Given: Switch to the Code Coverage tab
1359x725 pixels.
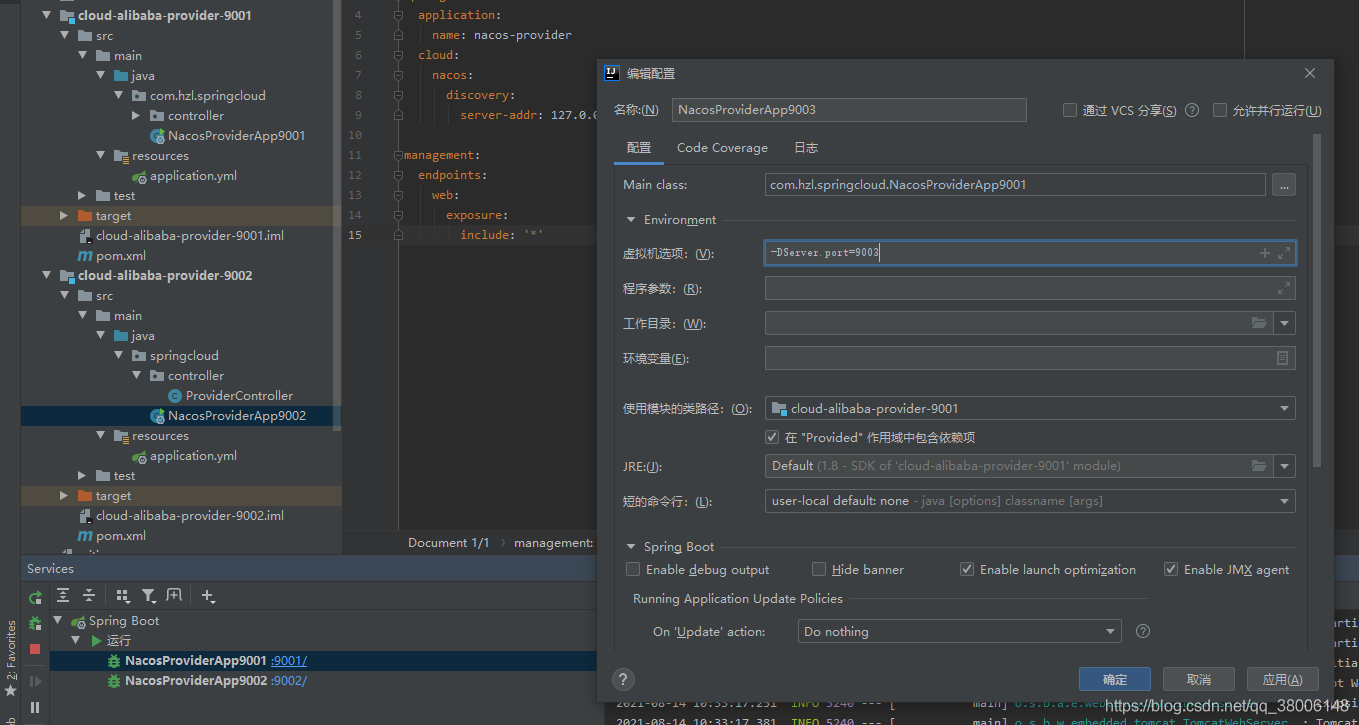Looking at the screenshot, I should [722, 147].
